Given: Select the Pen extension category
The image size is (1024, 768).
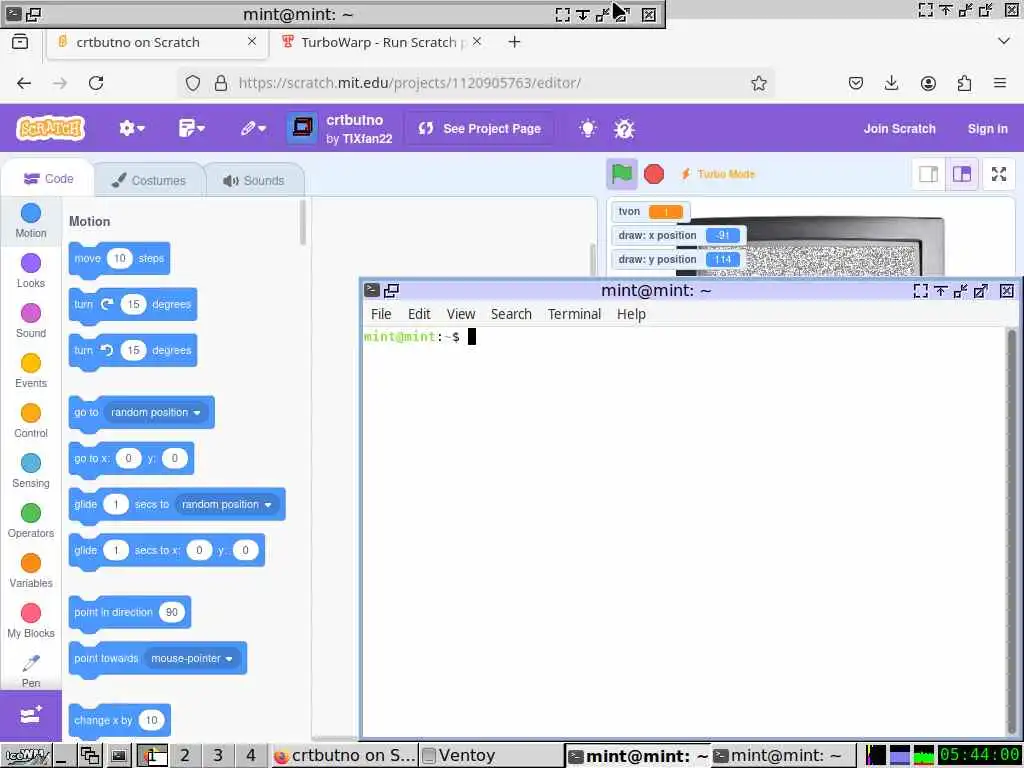Looking at the screenshot, I should point(31,671).
